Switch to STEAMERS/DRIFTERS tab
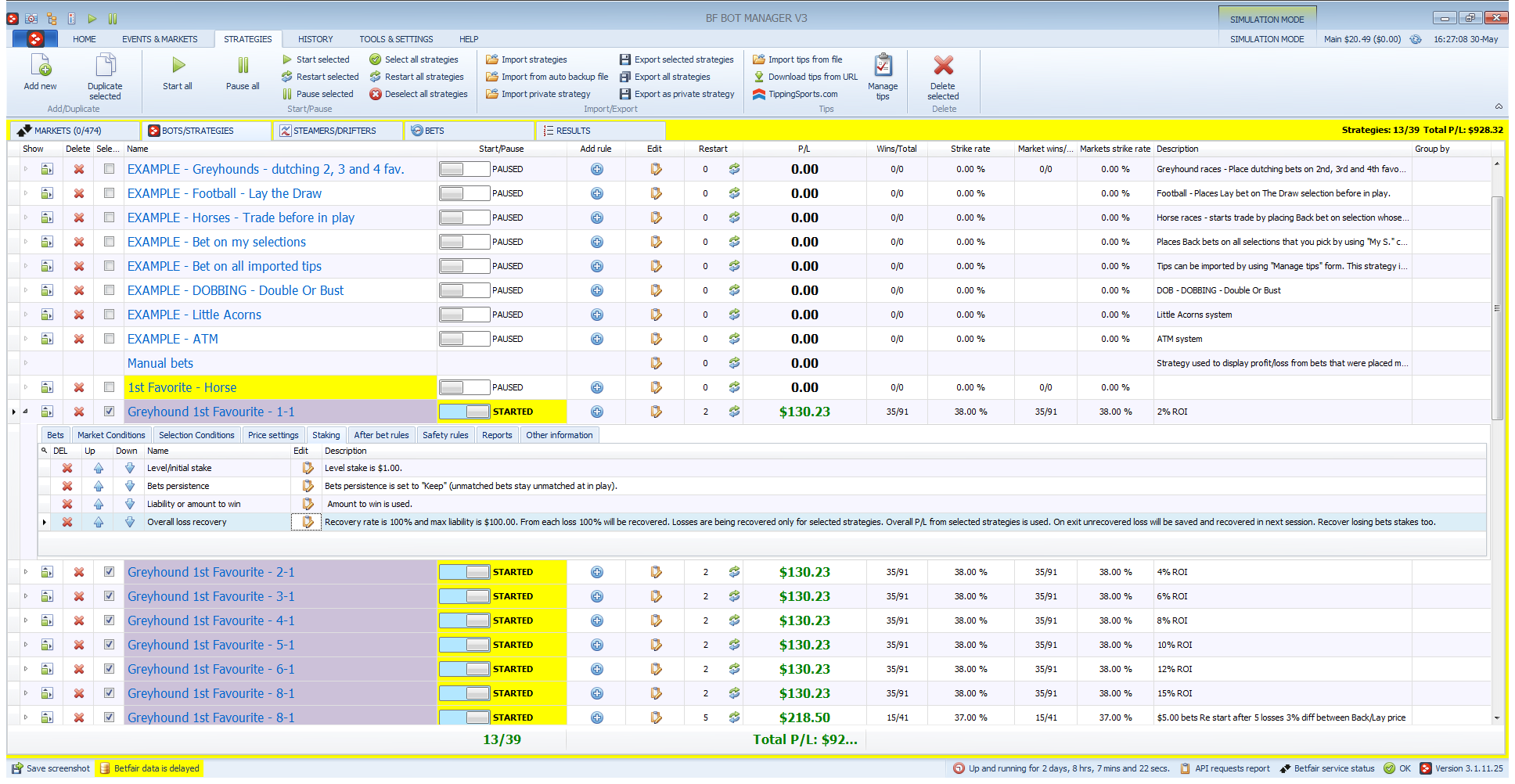The width and height of the screenshot is (1515, 784). point(337,131)
